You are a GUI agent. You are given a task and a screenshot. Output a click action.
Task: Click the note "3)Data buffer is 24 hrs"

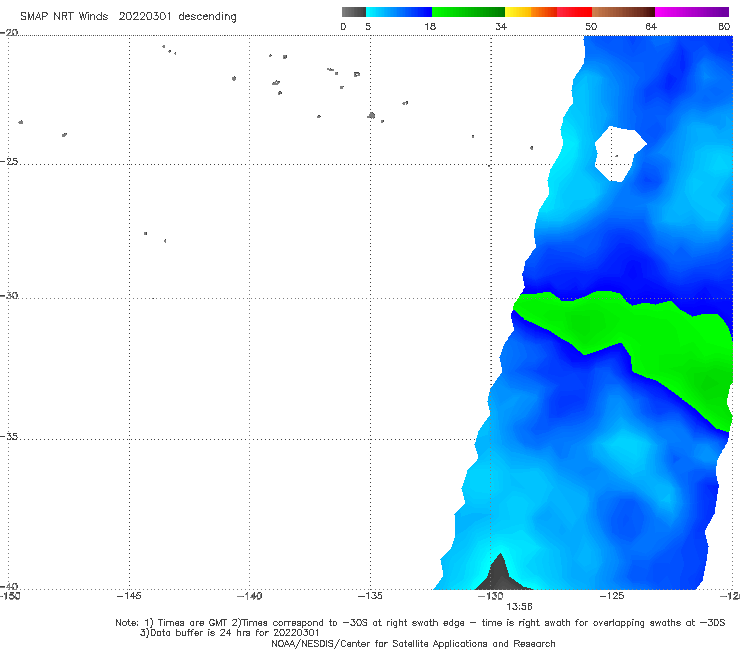coord(230,633)
